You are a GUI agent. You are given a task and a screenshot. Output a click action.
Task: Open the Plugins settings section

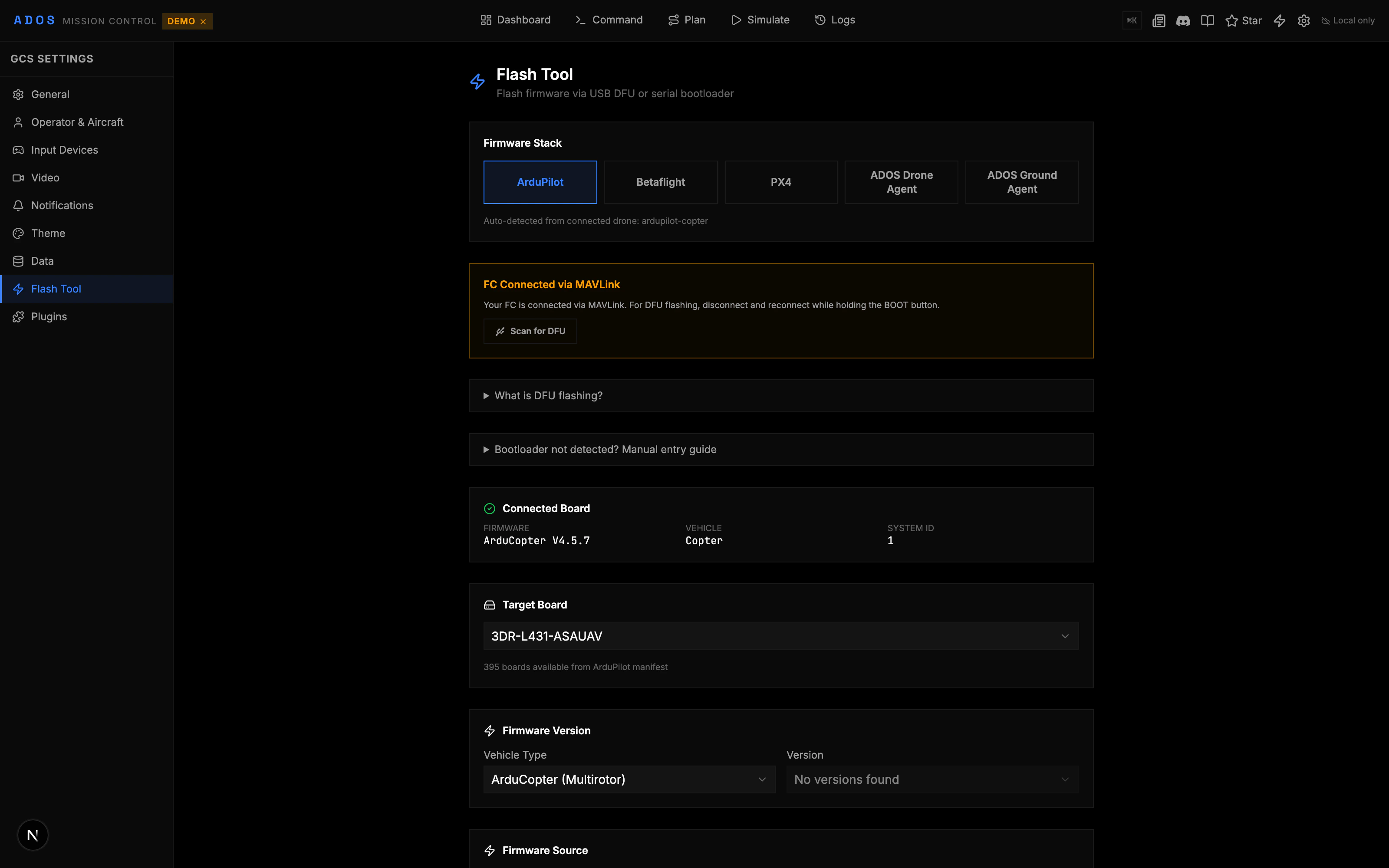tap(87, 317)
